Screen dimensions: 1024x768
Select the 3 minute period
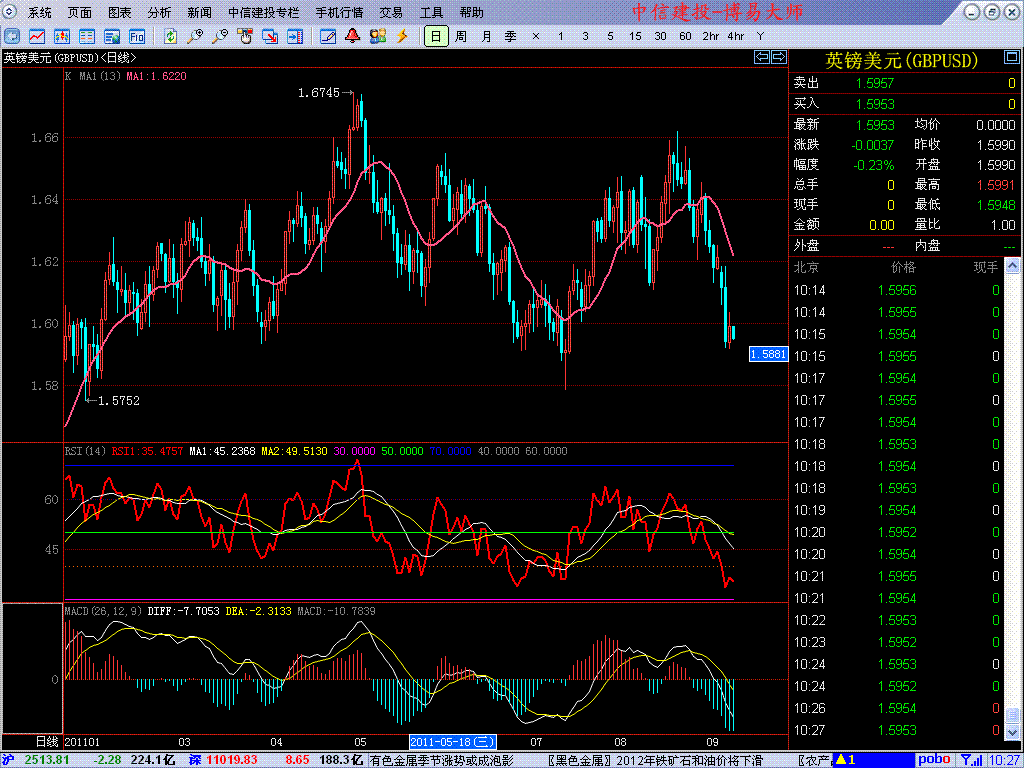(585, 37)
